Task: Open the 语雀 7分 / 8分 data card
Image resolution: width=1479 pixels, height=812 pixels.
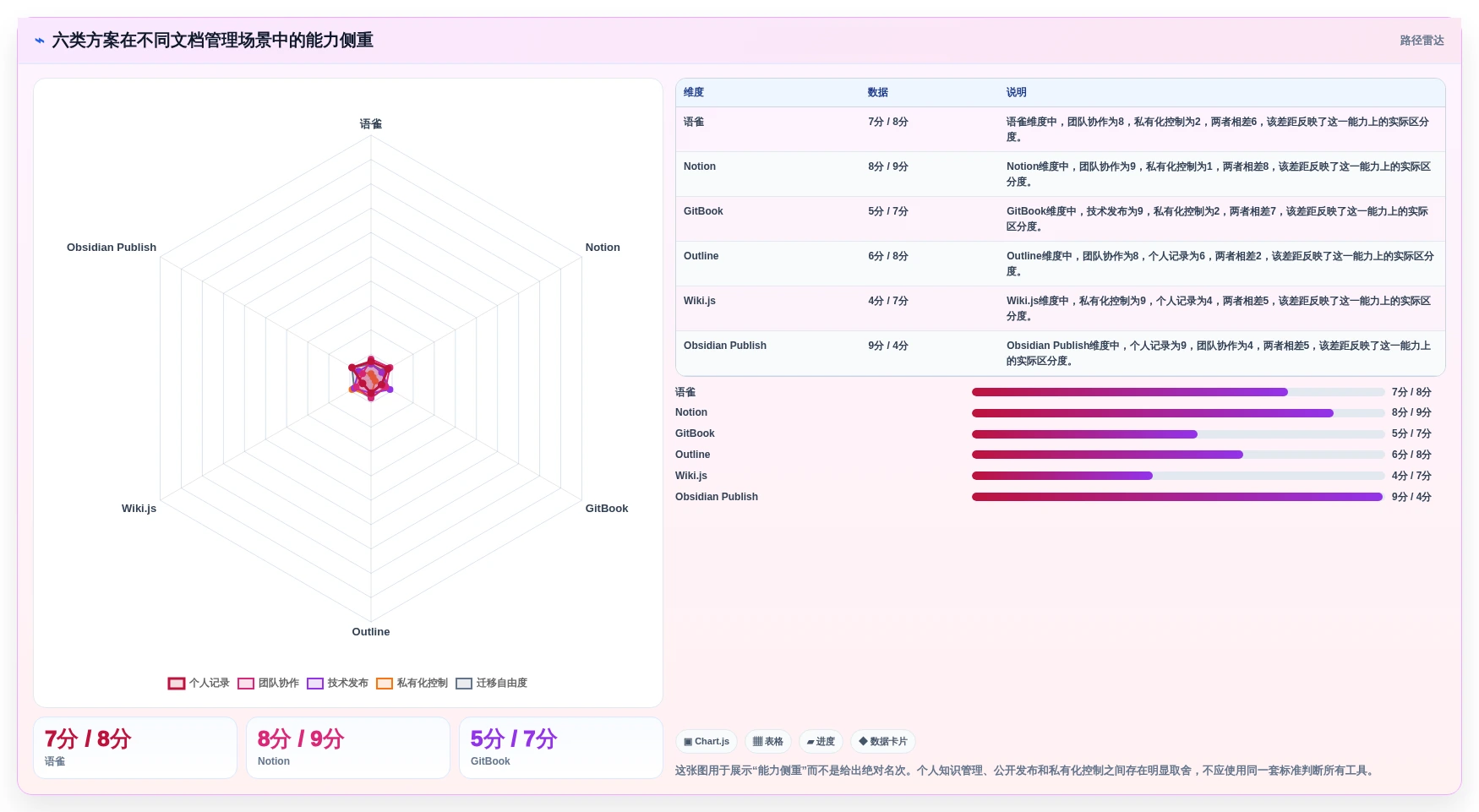Action: (x=135, y=748)
